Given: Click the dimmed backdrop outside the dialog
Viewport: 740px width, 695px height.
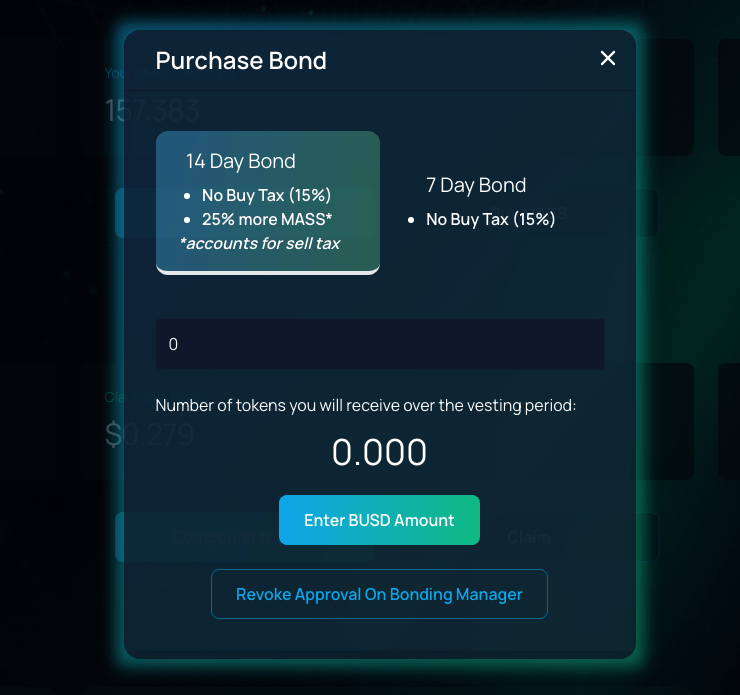Looking at the screenshot, I should click(x=60, y=300).
